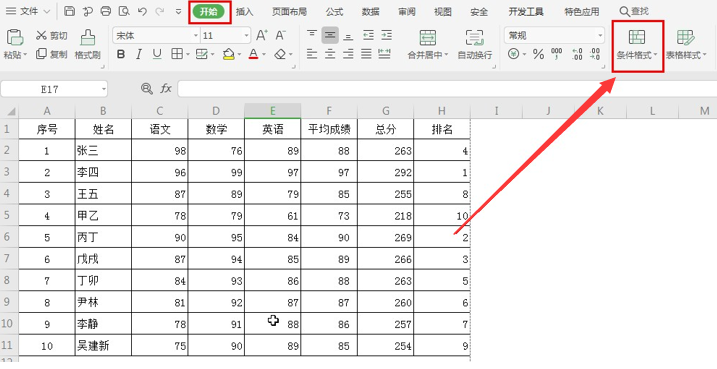The image size is (717, 369).
Task: Click the fx insert function button
Action: 166,89
